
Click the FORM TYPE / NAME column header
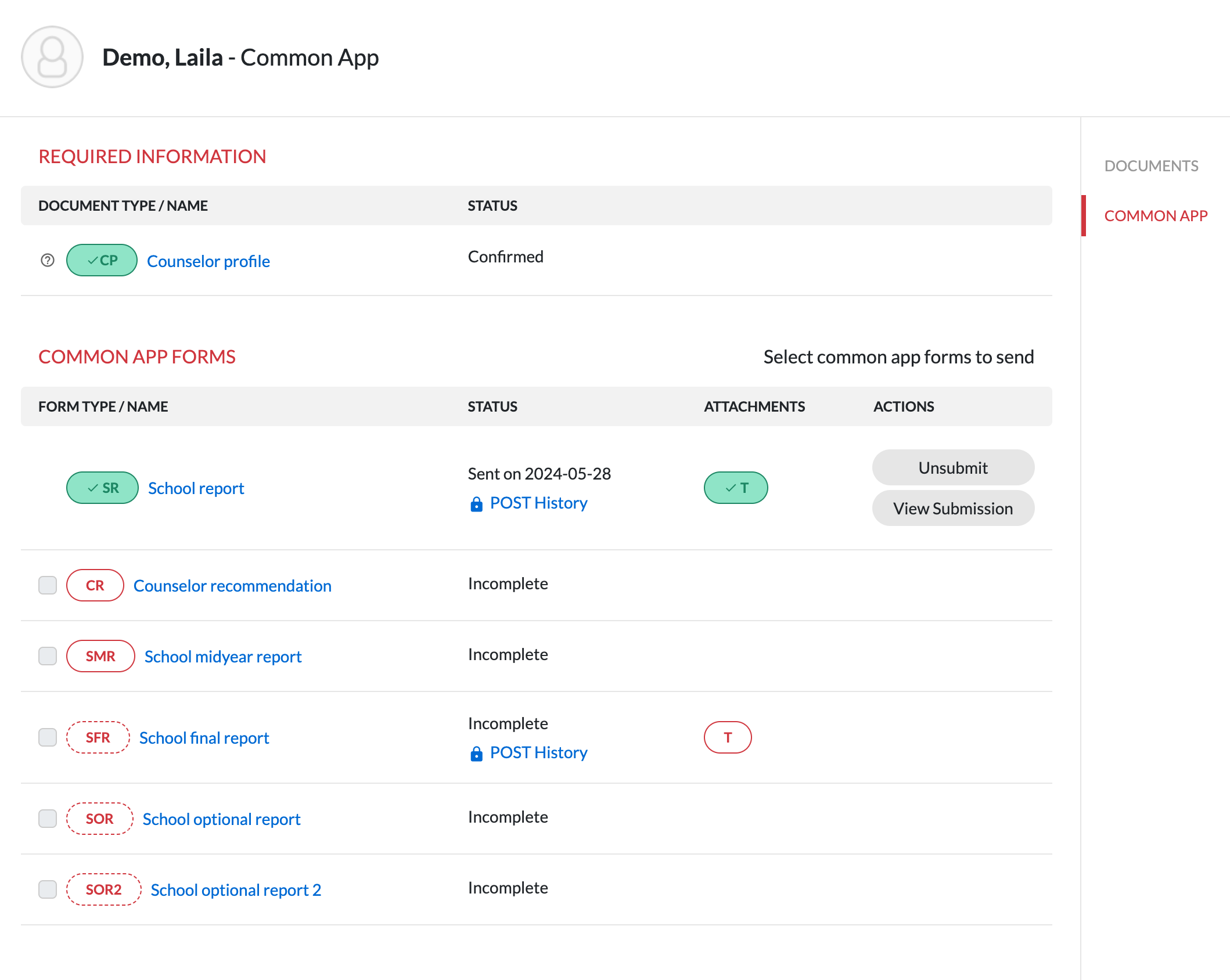pyautogui.click(x=103, y=406)
